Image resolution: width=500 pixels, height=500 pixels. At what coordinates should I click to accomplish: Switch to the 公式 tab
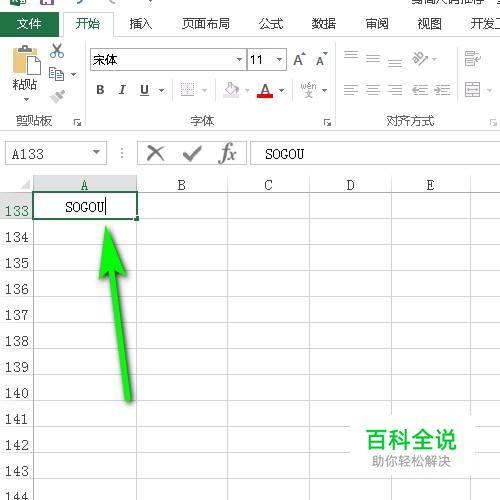click(271, 24)
